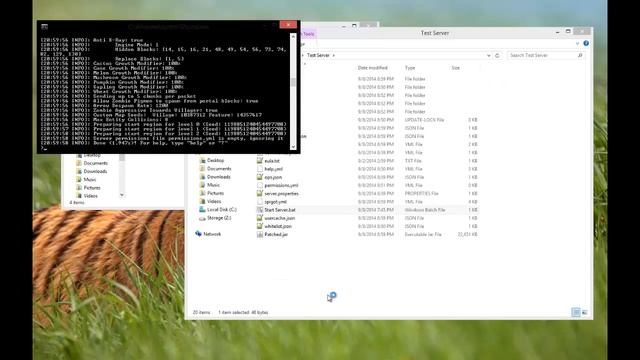Viewport: 640px width, 360px height.
Task: Sort files by Type column
Action: [x=410, y=68]
